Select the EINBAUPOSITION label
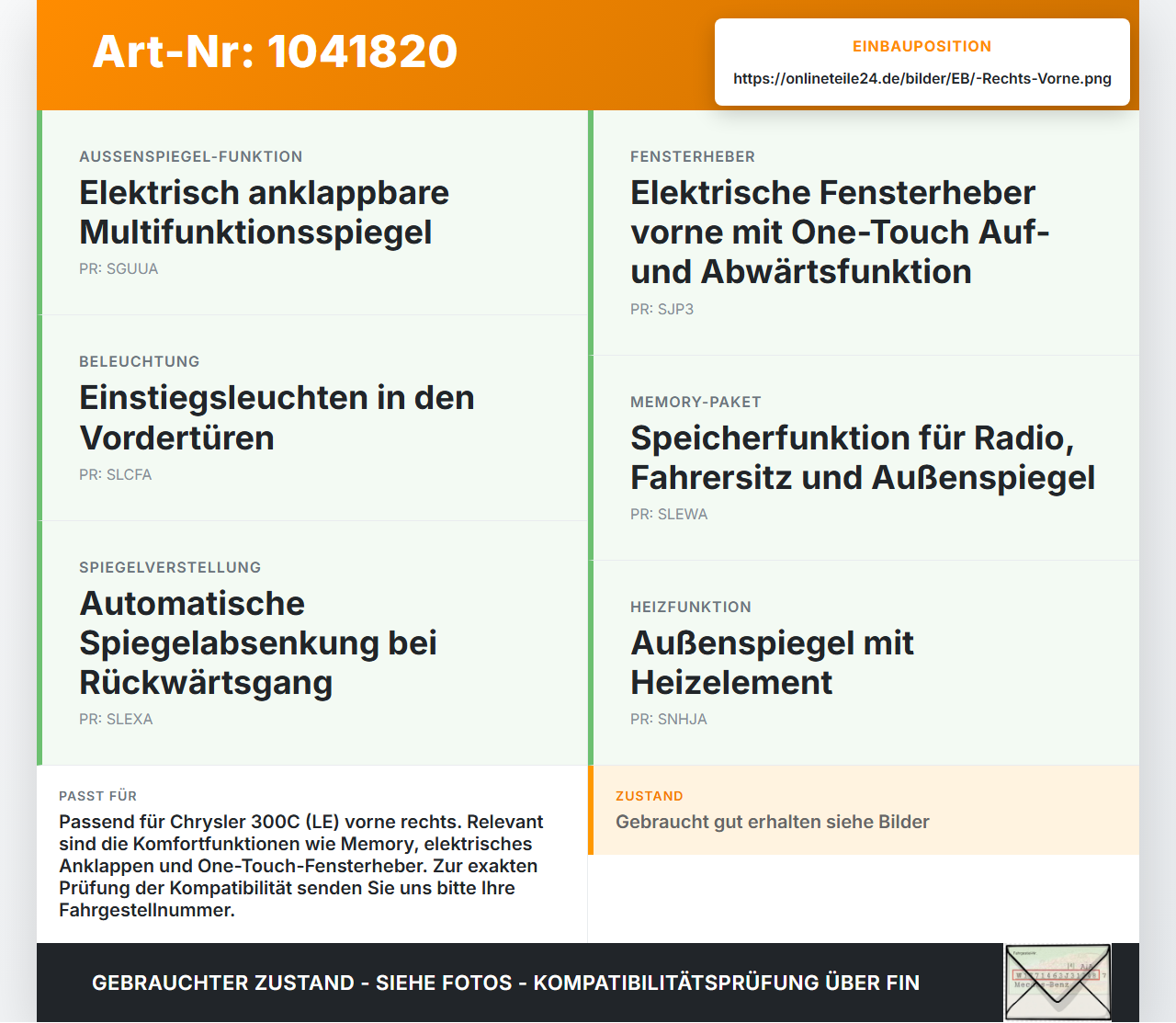This screenshot has width=1176, height=1023. point(922,46)
